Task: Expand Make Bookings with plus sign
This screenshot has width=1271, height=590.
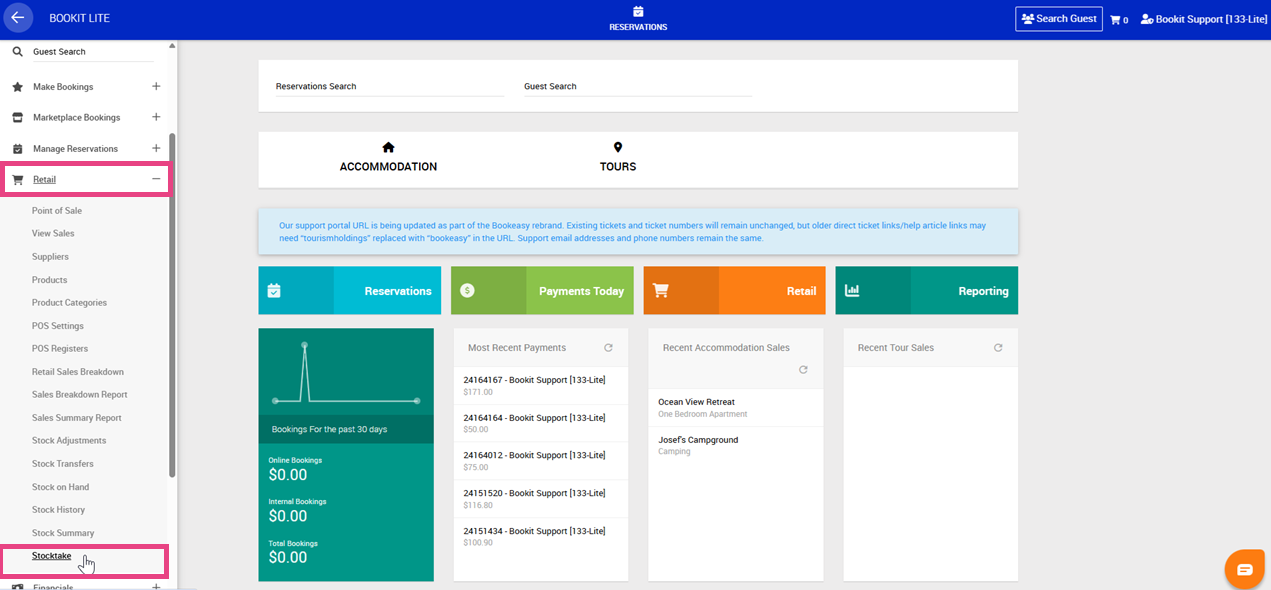Action: (x=156, y=87)
